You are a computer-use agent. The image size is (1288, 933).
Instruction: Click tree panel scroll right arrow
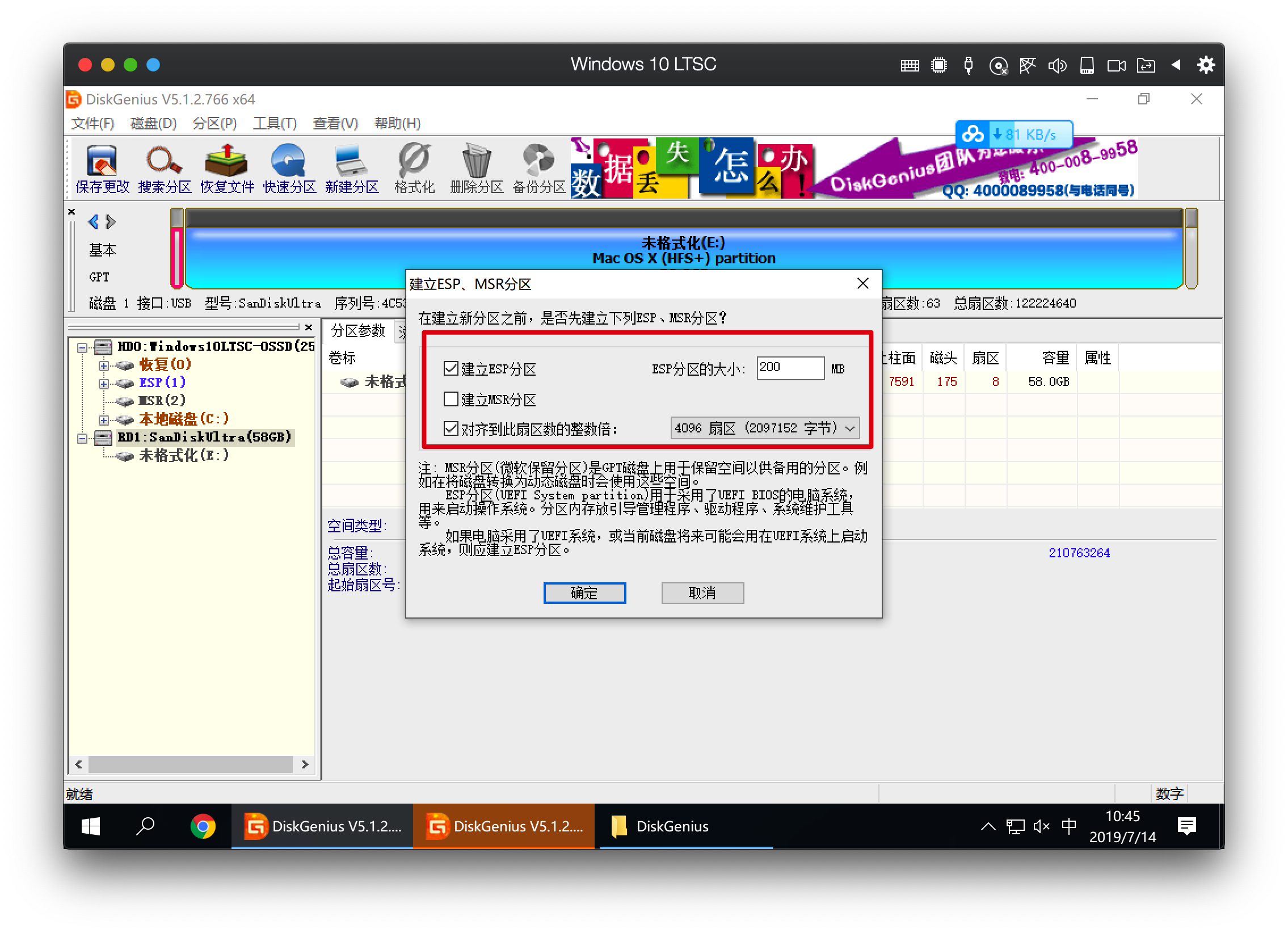(x=305, y=764)
